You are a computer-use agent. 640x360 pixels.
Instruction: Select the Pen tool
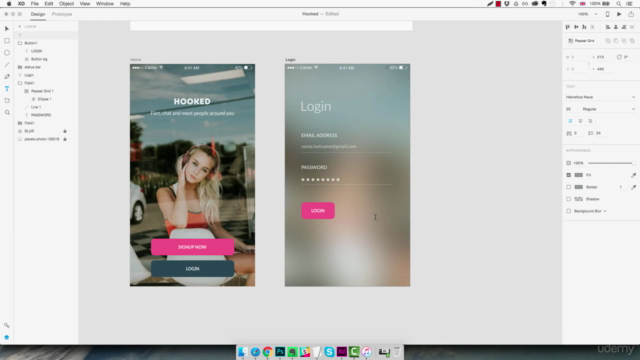click(x=7, y=76)
